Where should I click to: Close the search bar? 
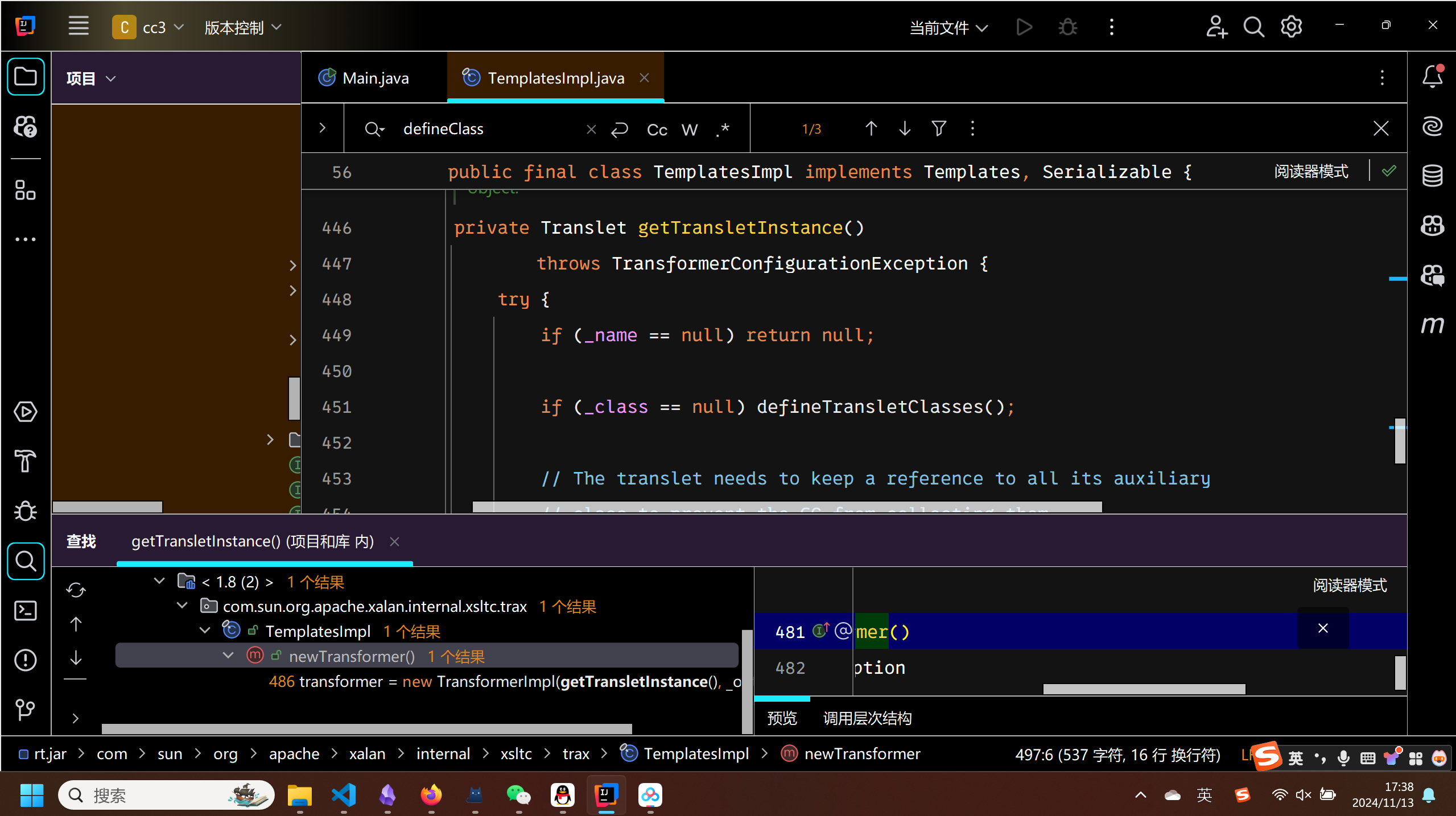[x=1381, y=129]
